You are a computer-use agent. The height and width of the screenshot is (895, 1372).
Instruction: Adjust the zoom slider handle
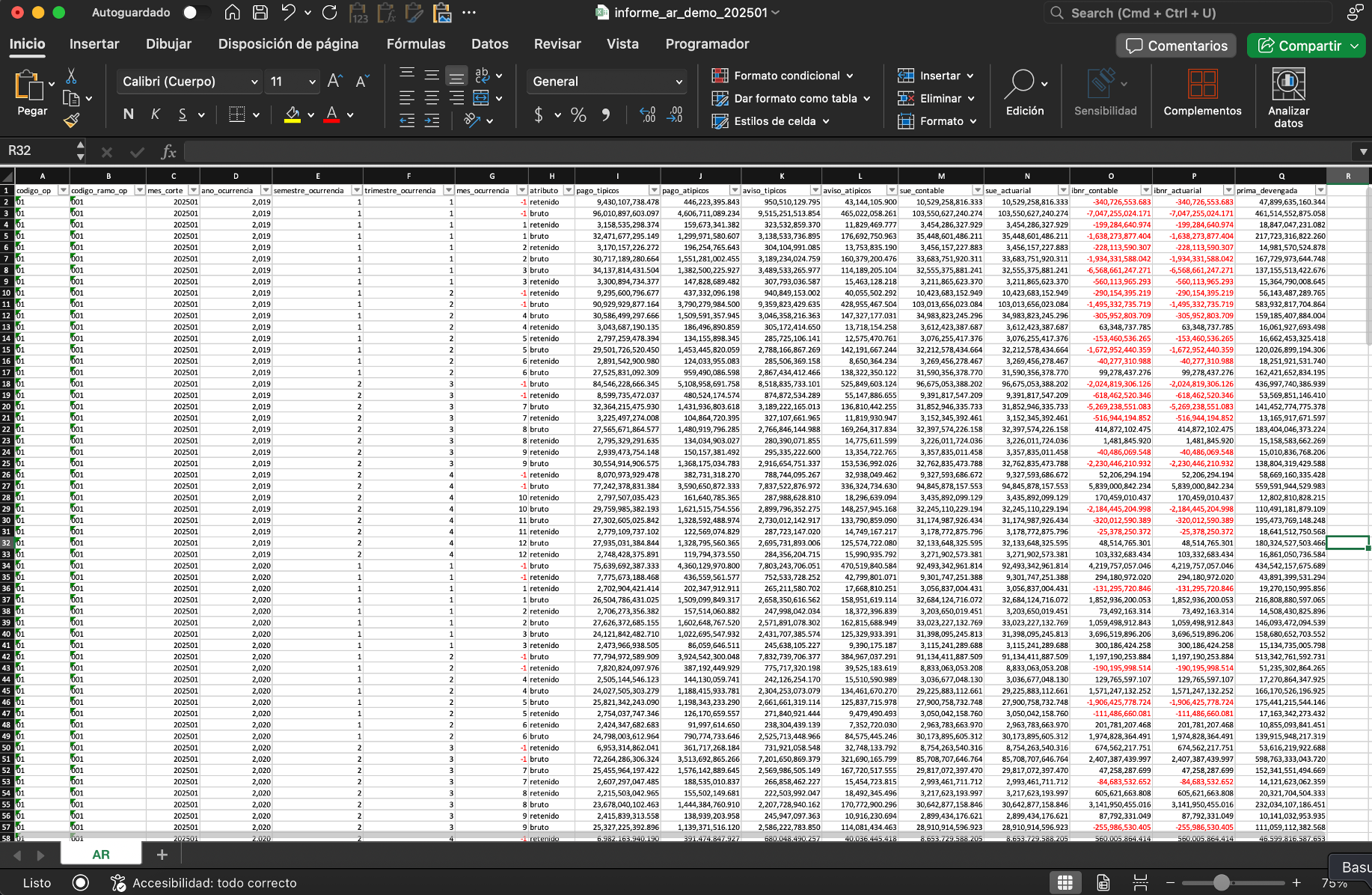(x=1222, y=883)
